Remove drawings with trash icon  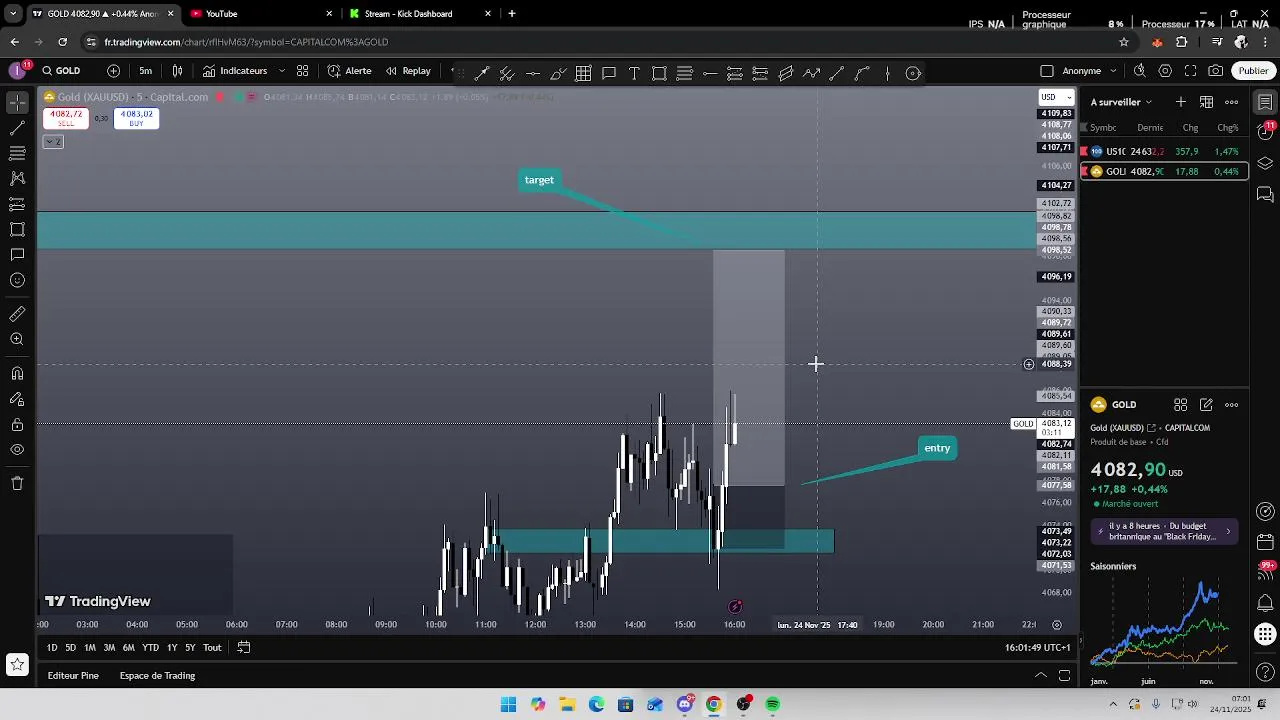[x=17, y=484]
